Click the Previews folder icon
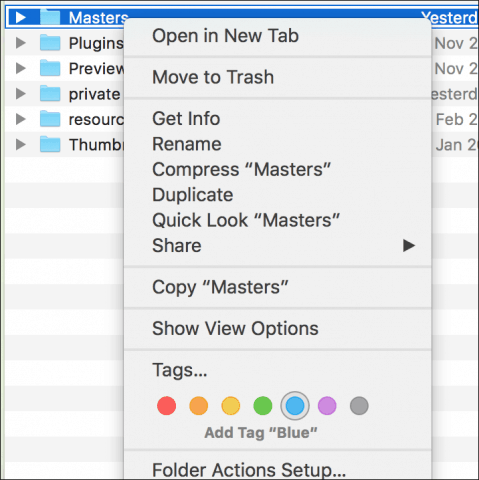479x480 pixels. [x=50, y=68]
